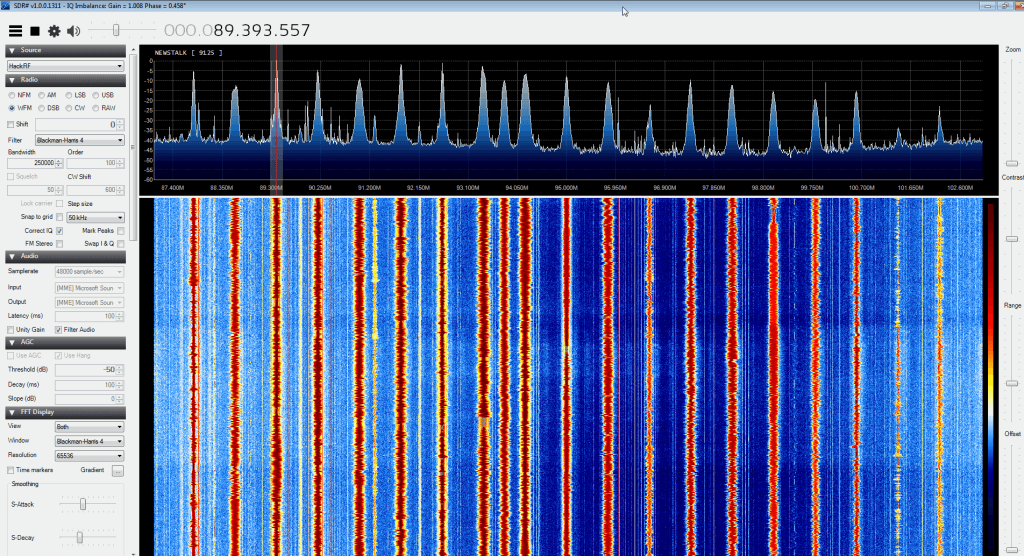Click the side panel scrollbar up arrow

(133, 50)
